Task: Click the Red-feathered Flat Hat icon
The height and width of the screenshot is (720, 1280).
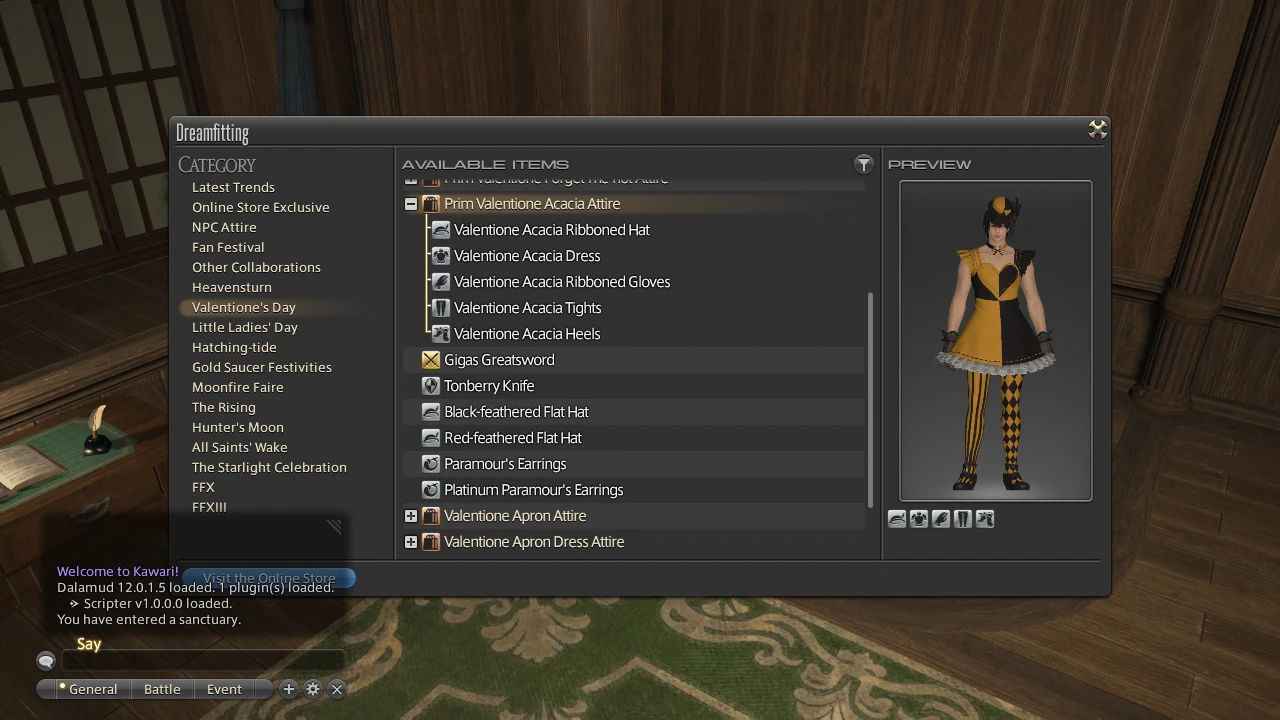Action: coord(431,438)
